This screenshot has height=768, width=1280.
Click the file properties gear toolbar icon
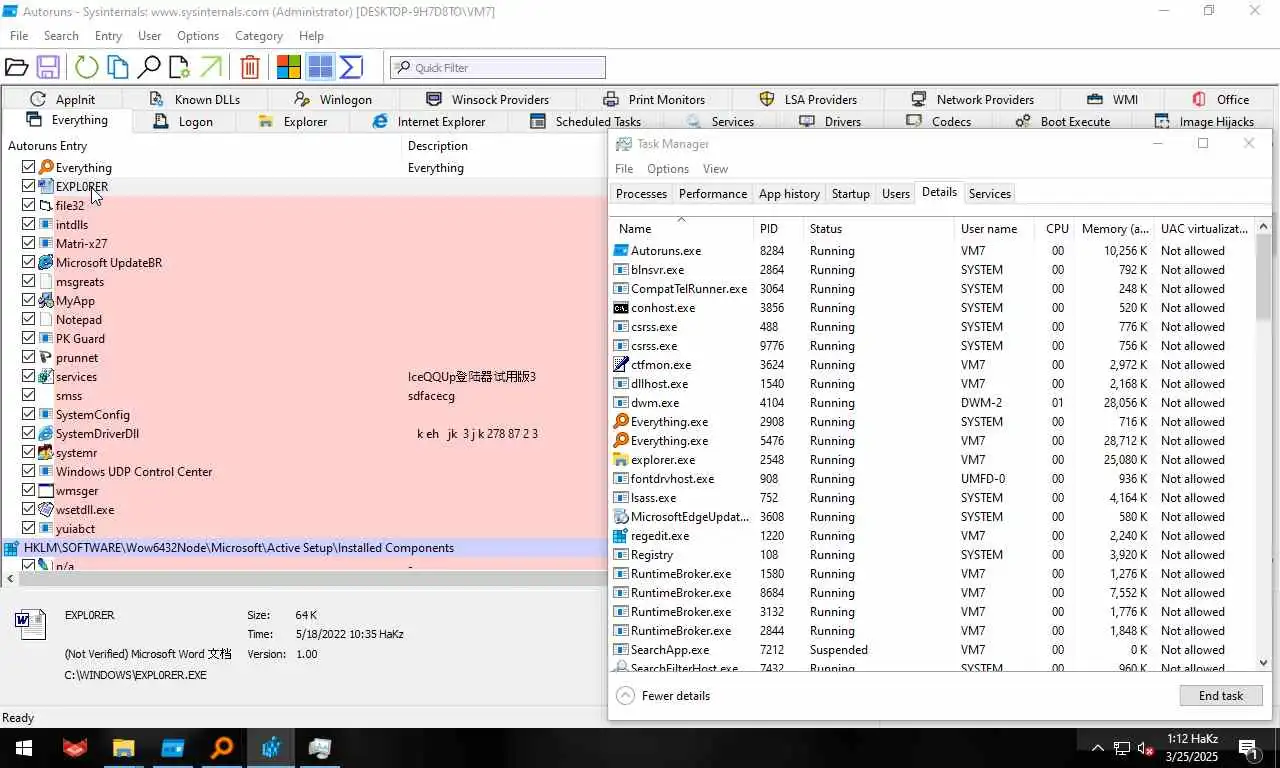(179, 67)
